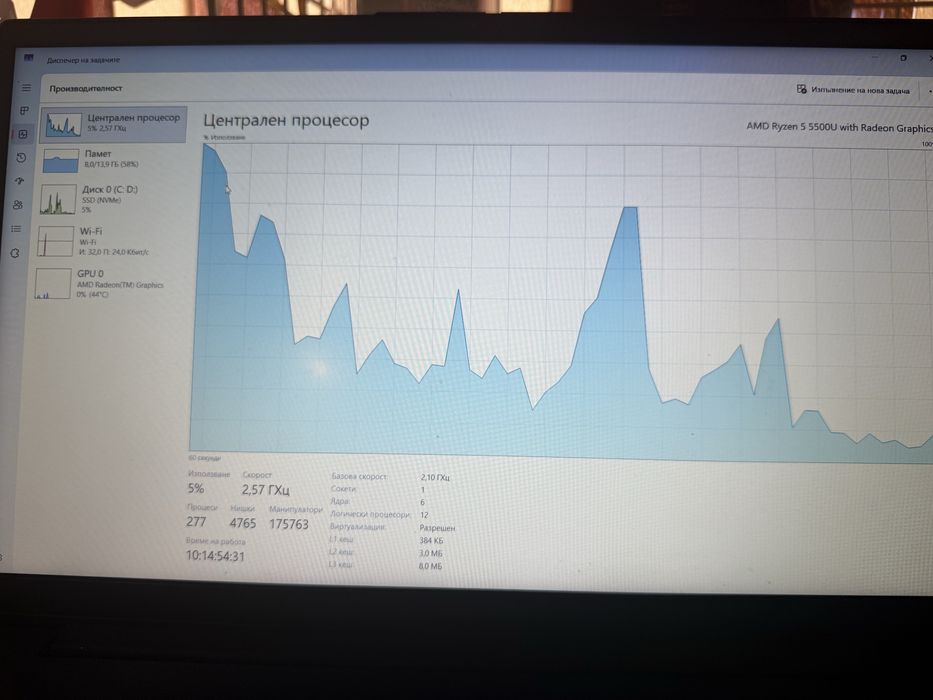Image resolution: width=933 pixels, height=700 pixels.
Task: Click the threads count 4765
Action: [243, 523]
